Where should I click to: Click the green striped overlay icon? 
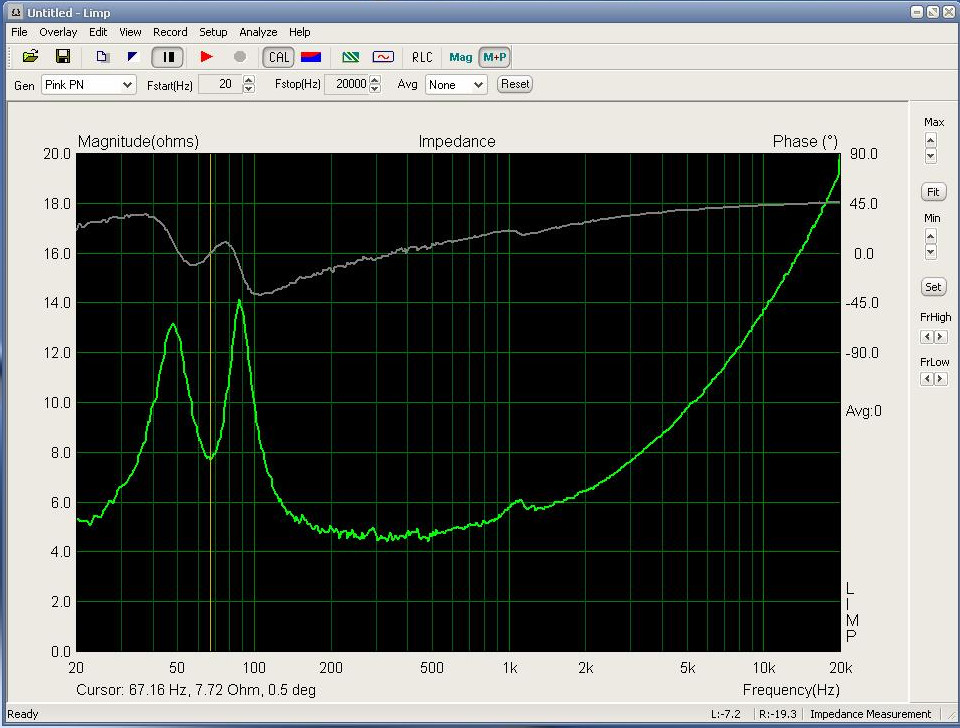(x=351, y=57)
